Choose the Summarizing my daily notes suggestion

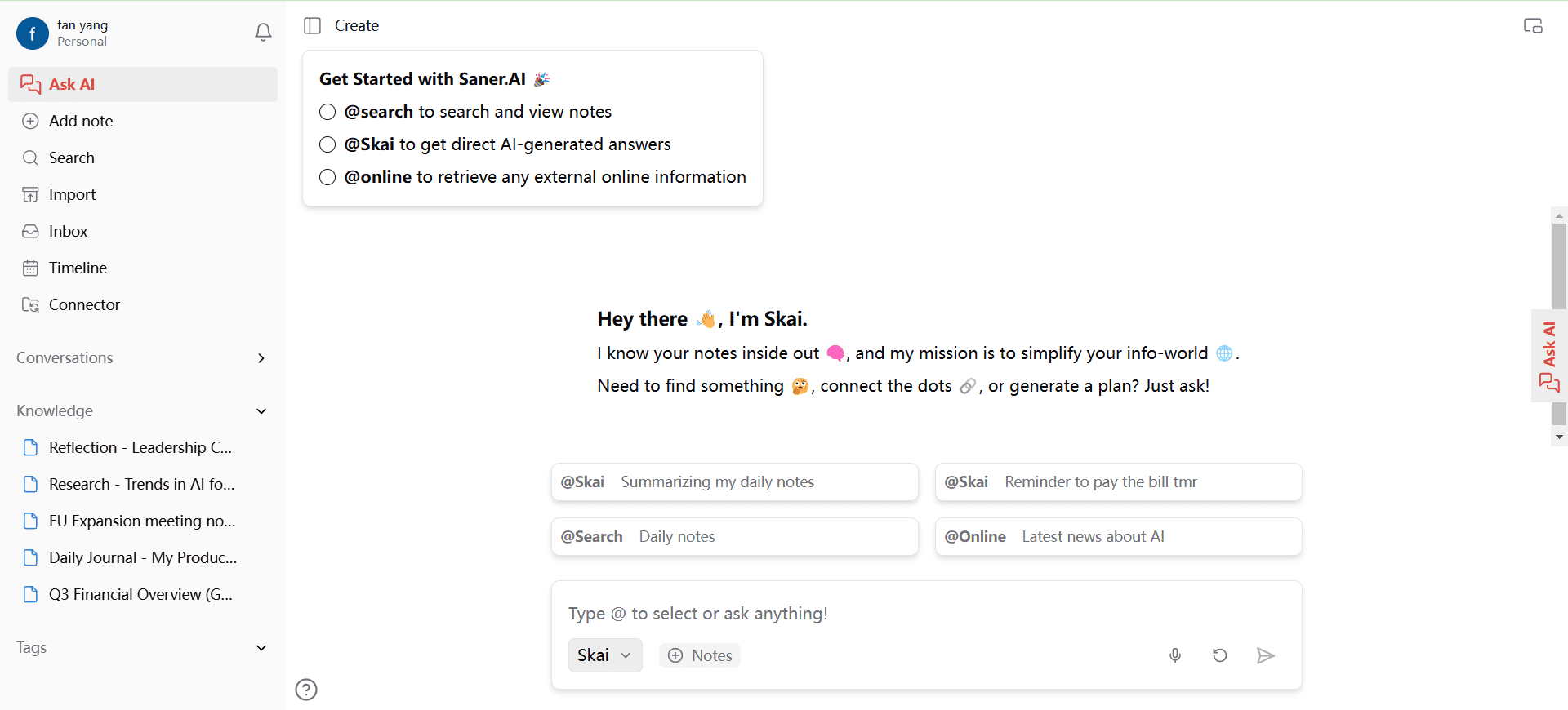pos(735,482)
